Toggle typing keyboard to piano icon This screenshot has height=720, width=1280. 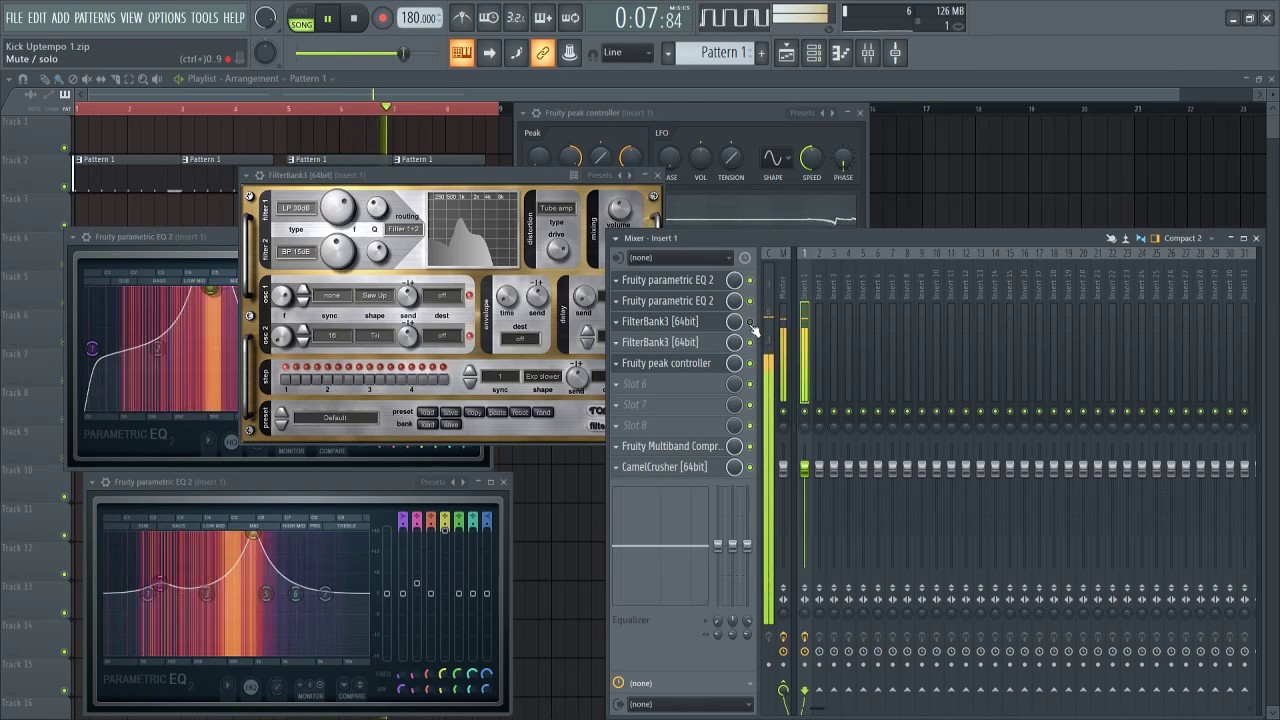(462, 53)
